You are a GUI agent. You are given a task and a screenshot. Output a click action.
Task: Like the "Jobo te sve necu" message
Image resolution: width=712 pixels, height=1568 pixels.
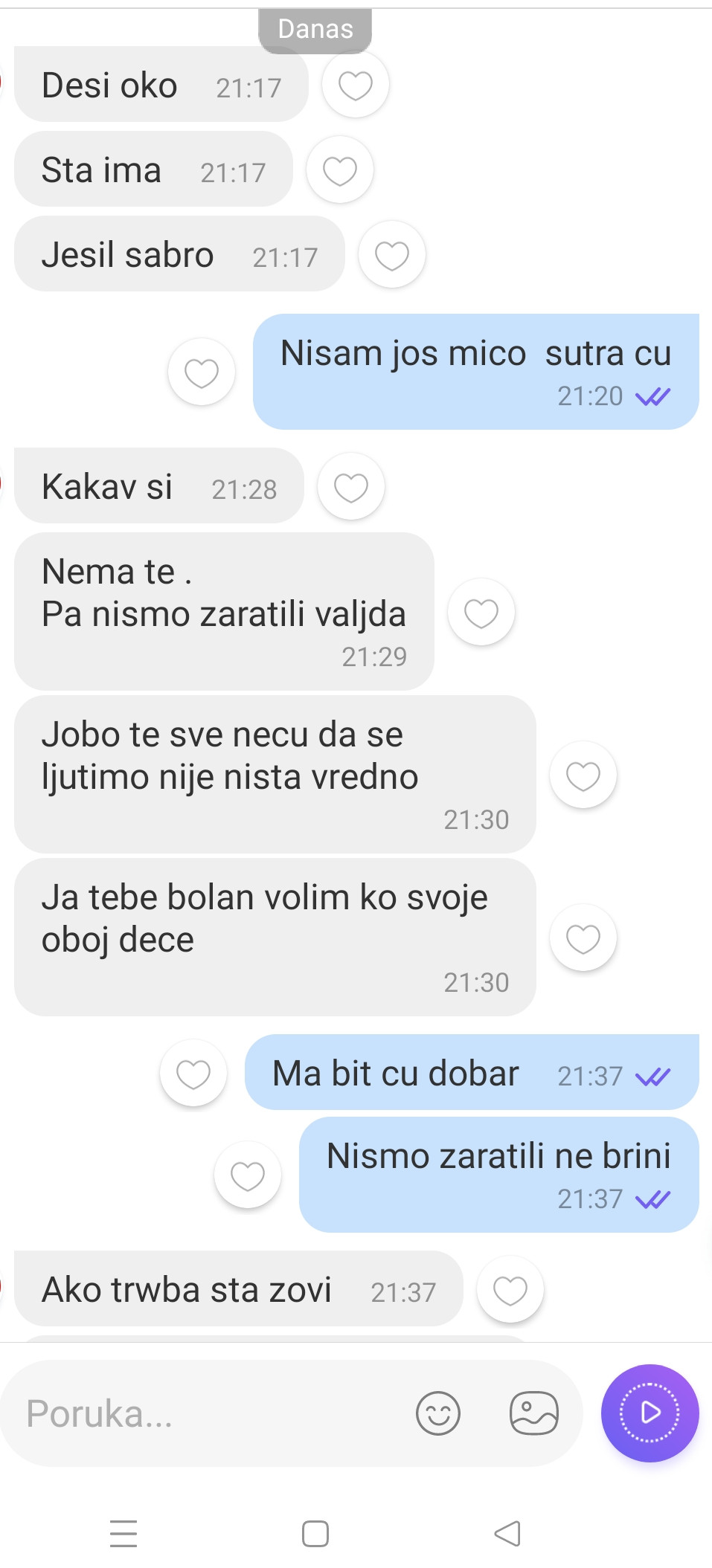coord(583,775)
